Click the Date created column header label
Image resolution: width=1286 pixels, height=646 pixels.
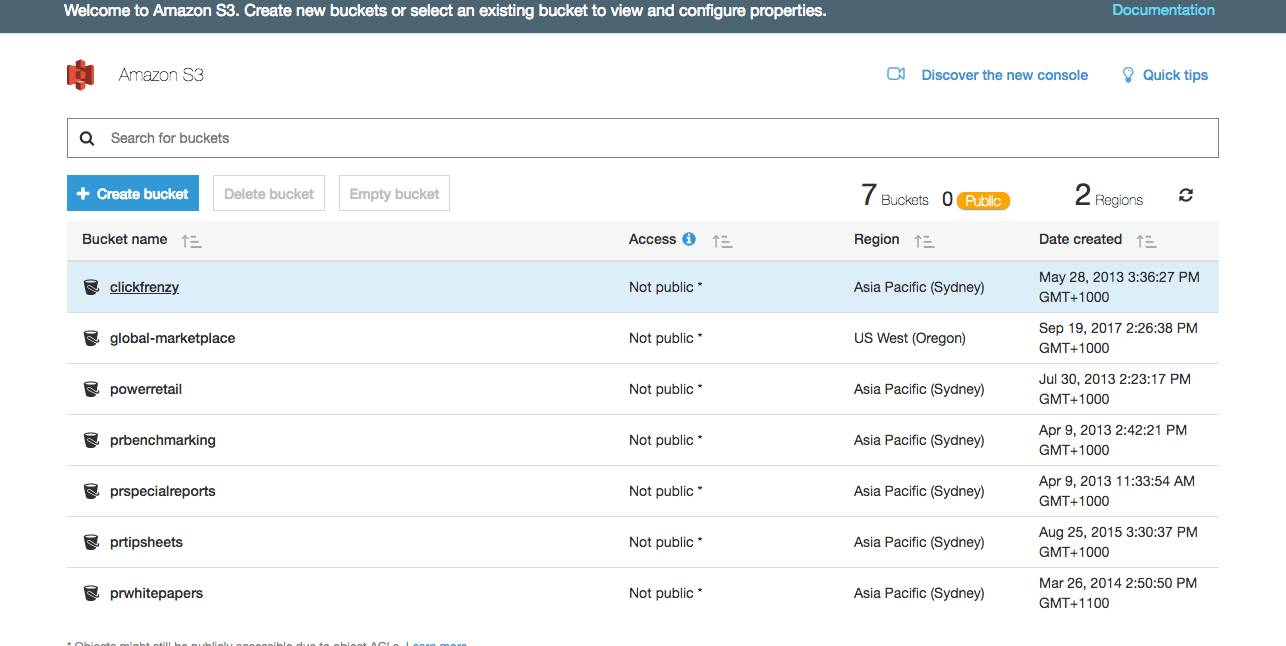(1080, 239)
